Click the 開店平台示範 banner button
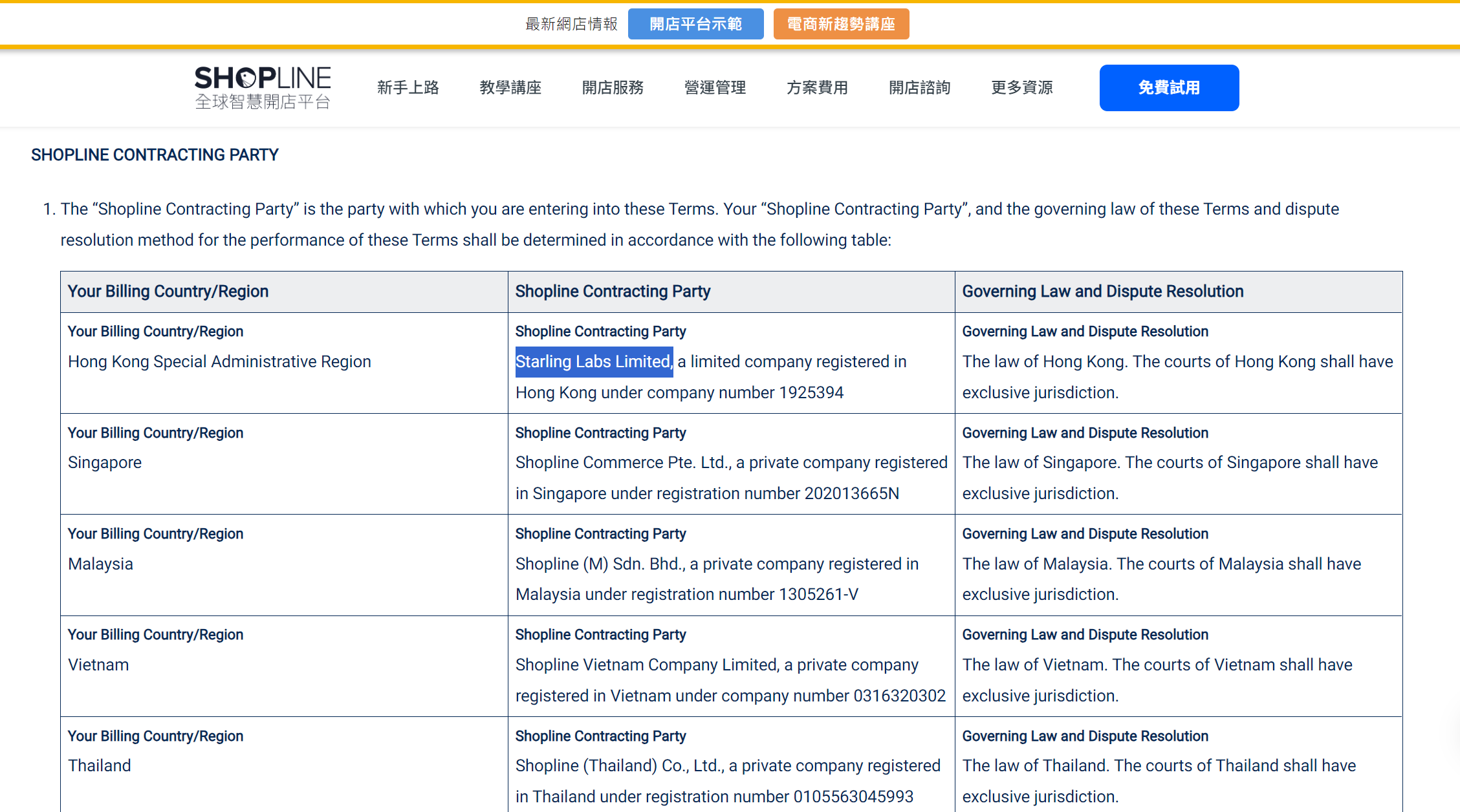Screen dimensions: 1460x812 (x=695, y=24)
